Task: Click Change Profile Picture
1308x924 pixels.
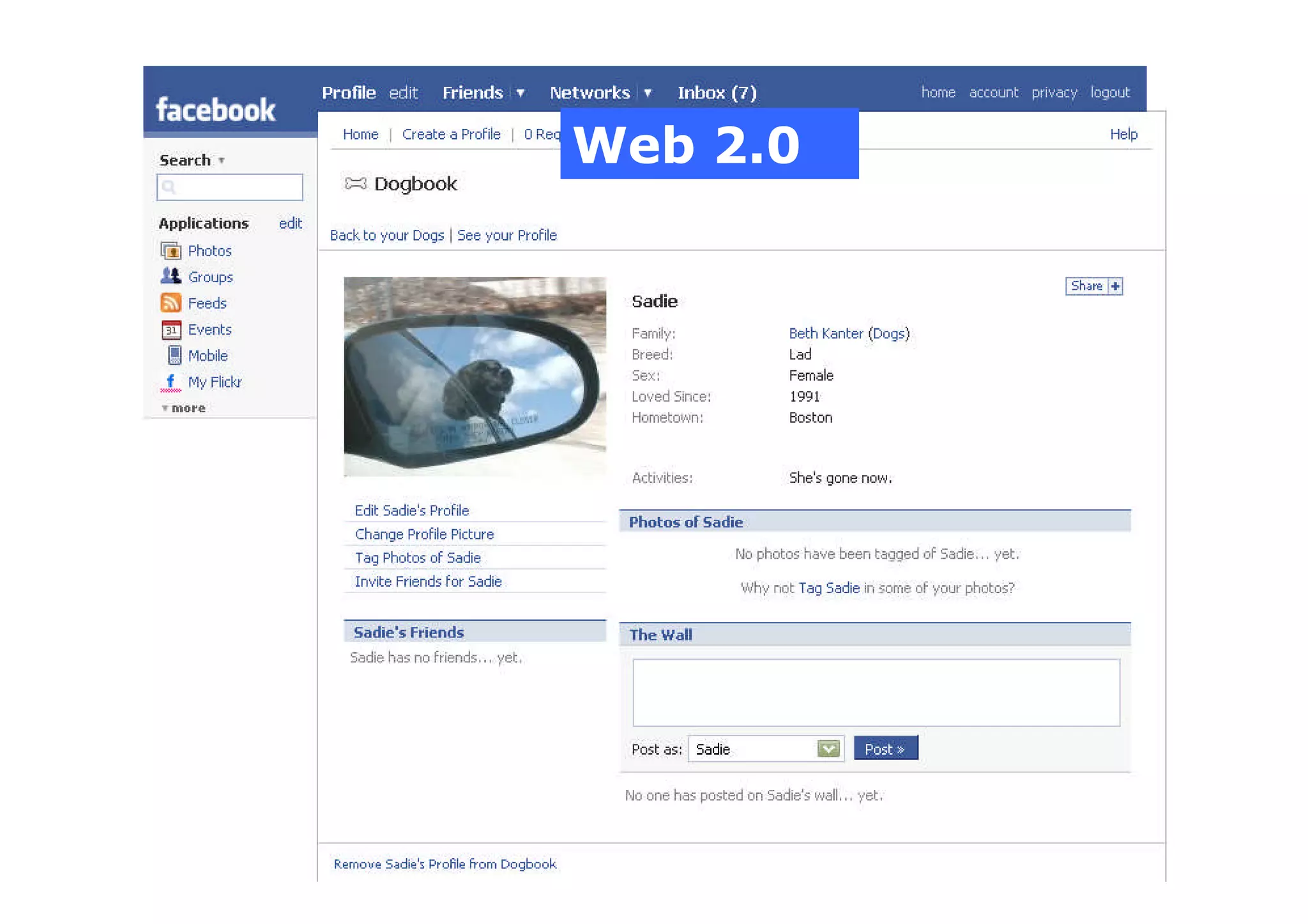Action: 425,534
